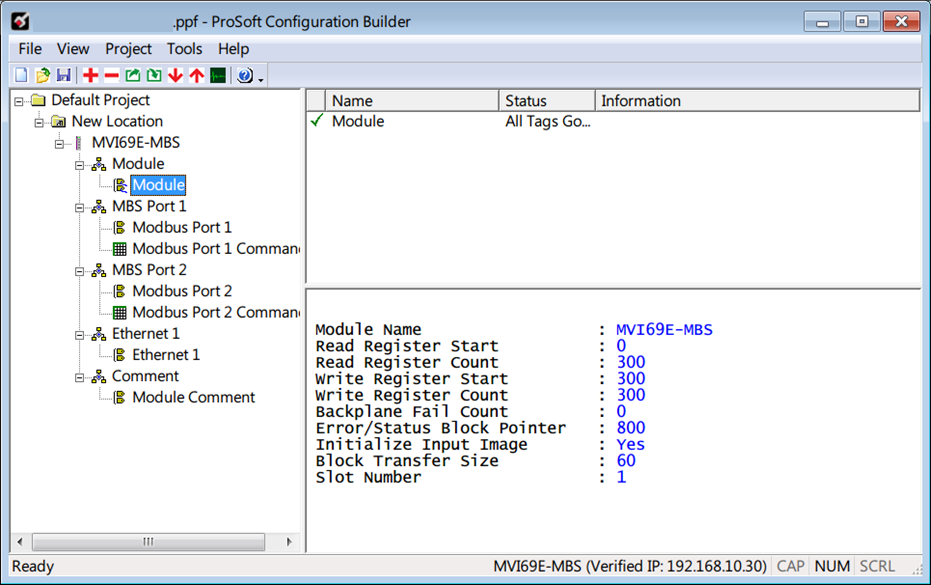Click the ProSoft application icon in title bar

(x=20, y=21)
